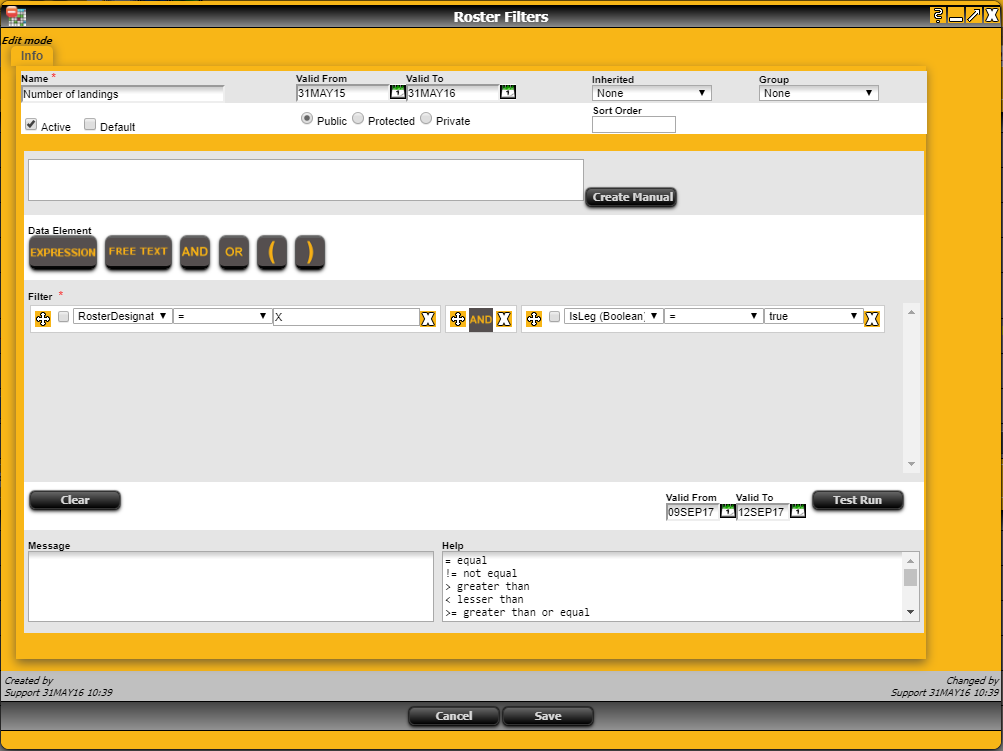Viewport: 1003px width, 751px height.
Task: Select the Protected radio button
Action: 358,118
